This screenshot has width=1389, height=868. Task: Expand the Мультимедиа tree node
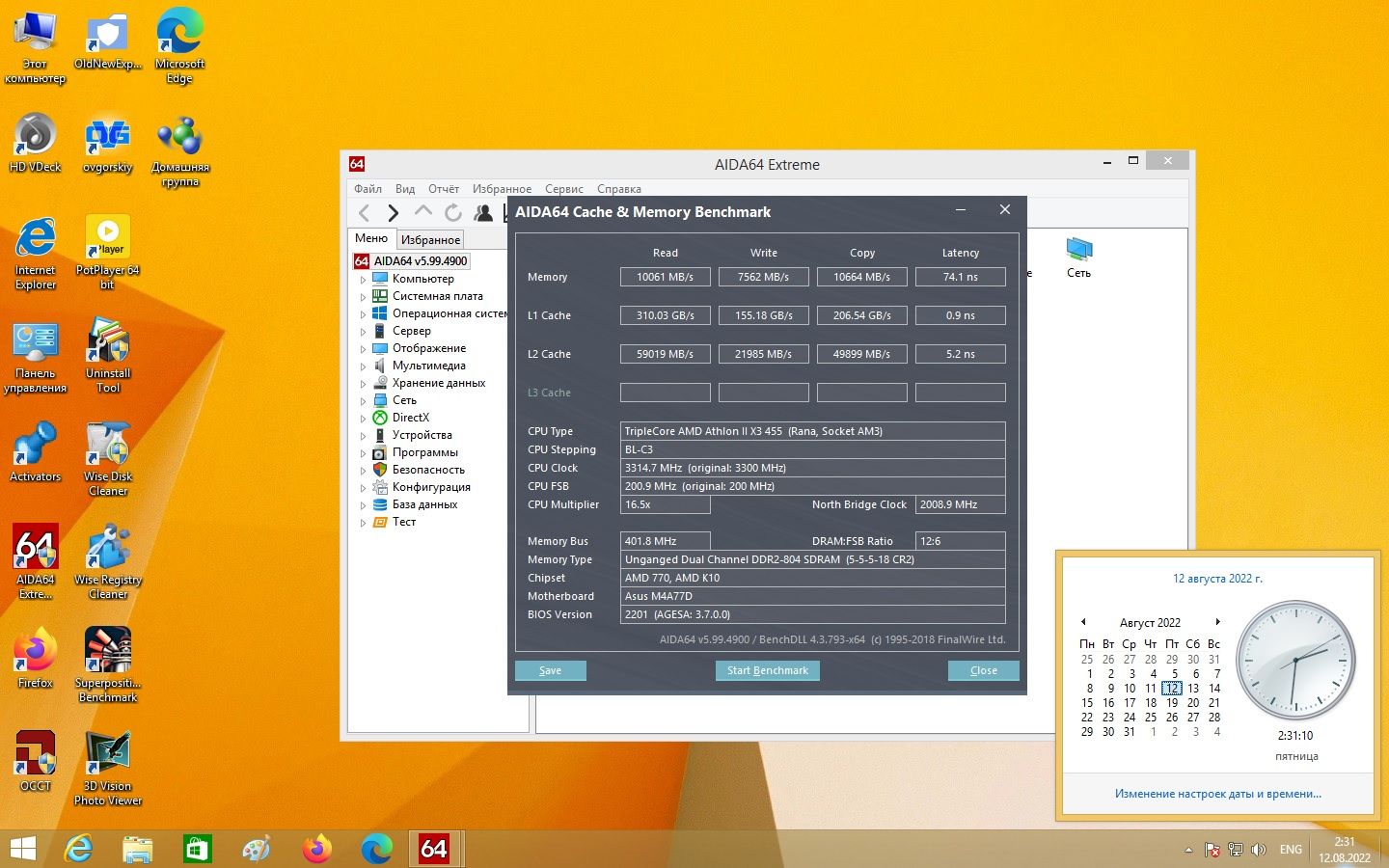click(364, 366)
